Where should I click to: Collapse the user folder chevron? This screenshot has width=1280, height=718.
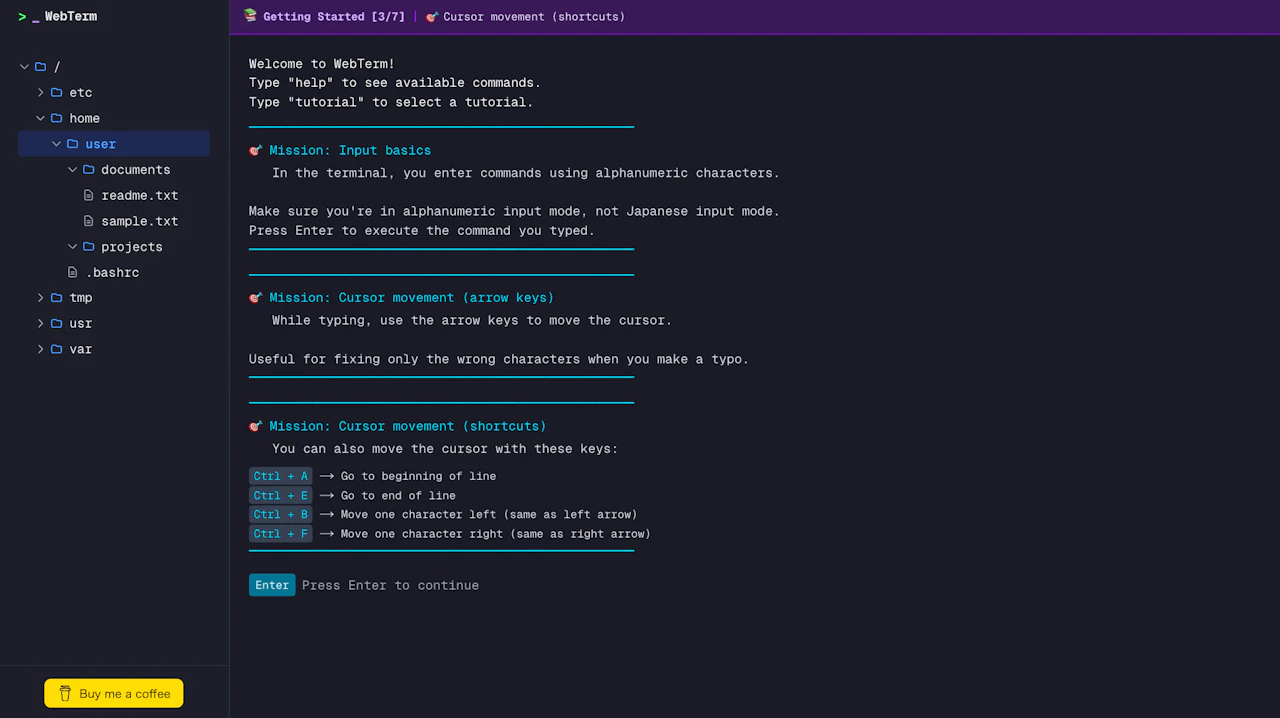[x=56, y=144]
